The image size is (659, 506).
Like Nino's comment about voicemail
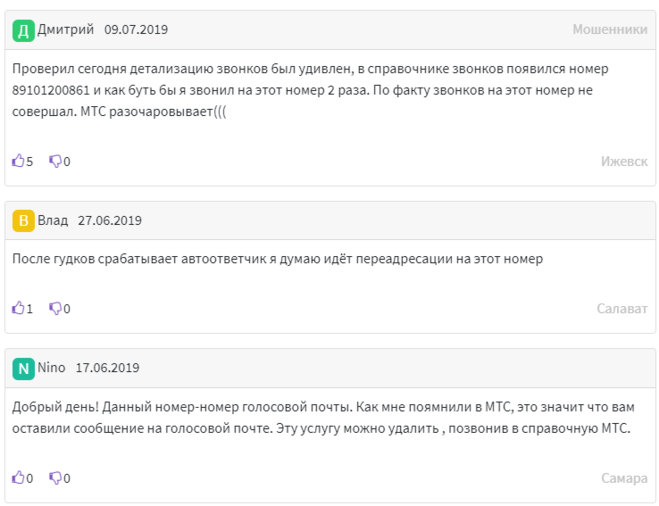pos(17,478)
